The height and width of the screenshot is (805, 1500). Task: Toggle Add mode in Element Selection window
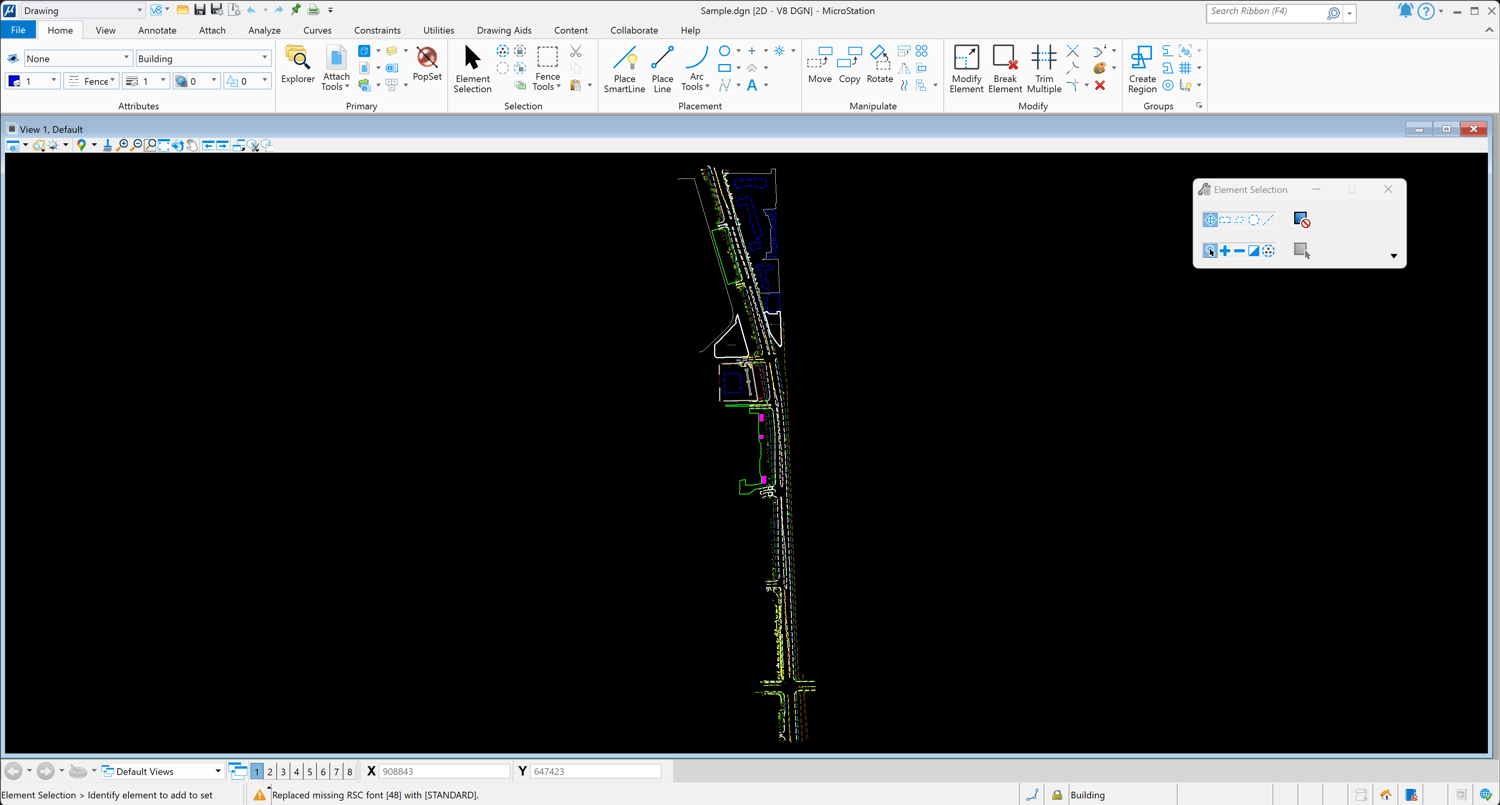(1225, 251)
